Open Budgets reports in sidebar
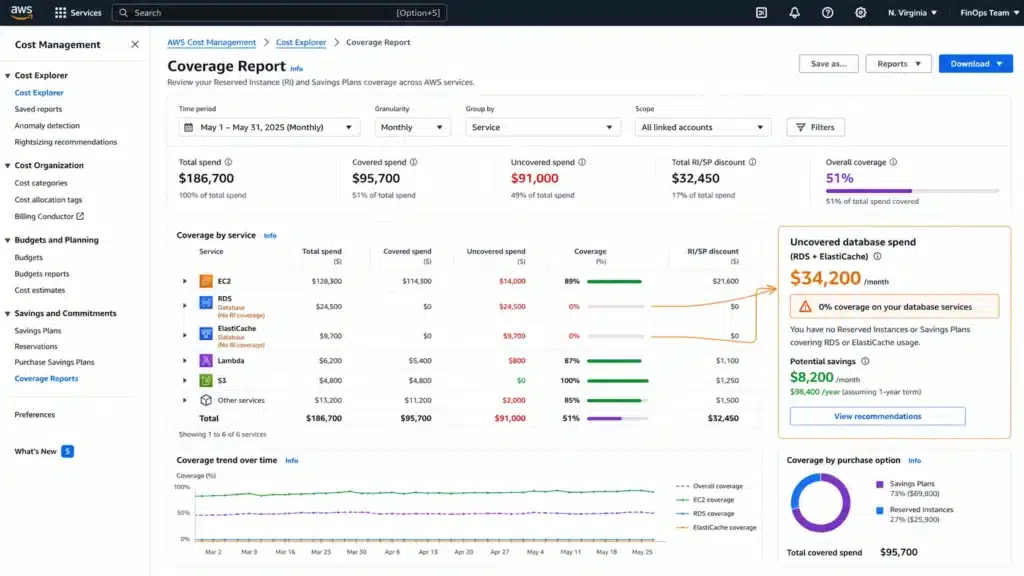This screenshot has width=1024, height=576. [x=42, y=274]
